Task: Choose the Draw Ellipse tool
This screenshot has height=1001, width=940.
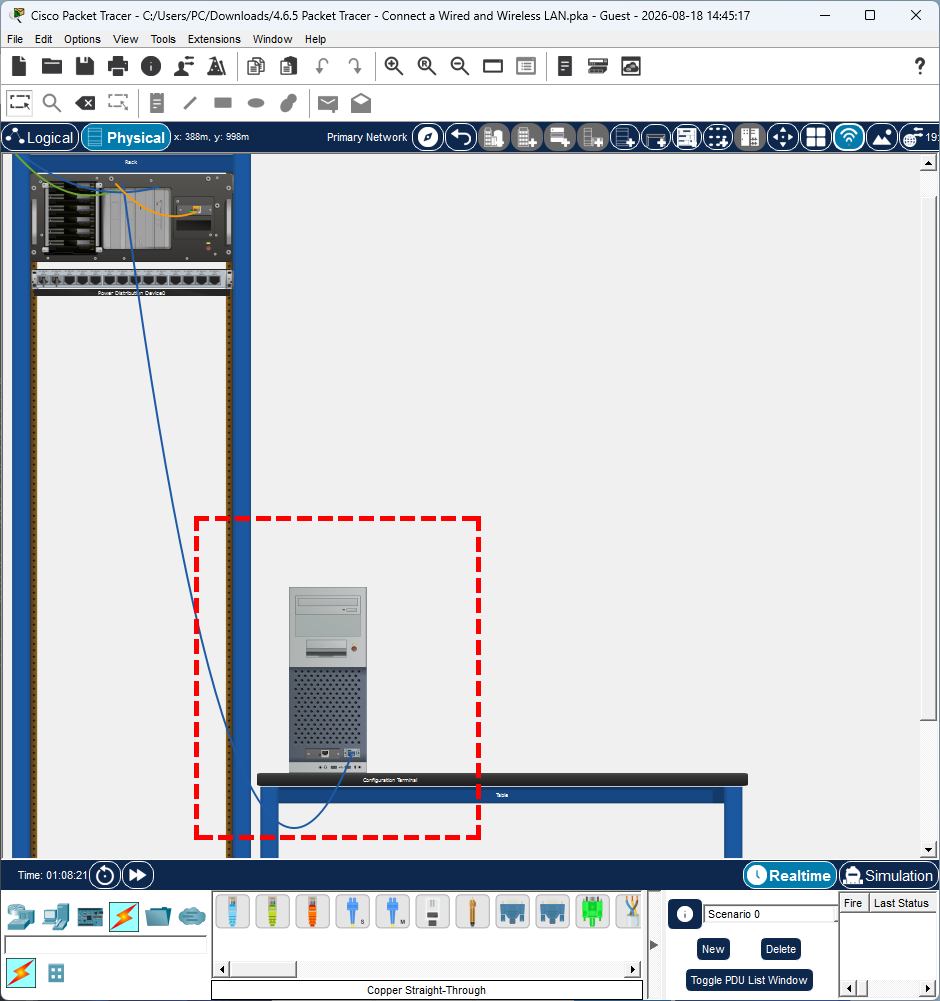Action: coord(256,103)
